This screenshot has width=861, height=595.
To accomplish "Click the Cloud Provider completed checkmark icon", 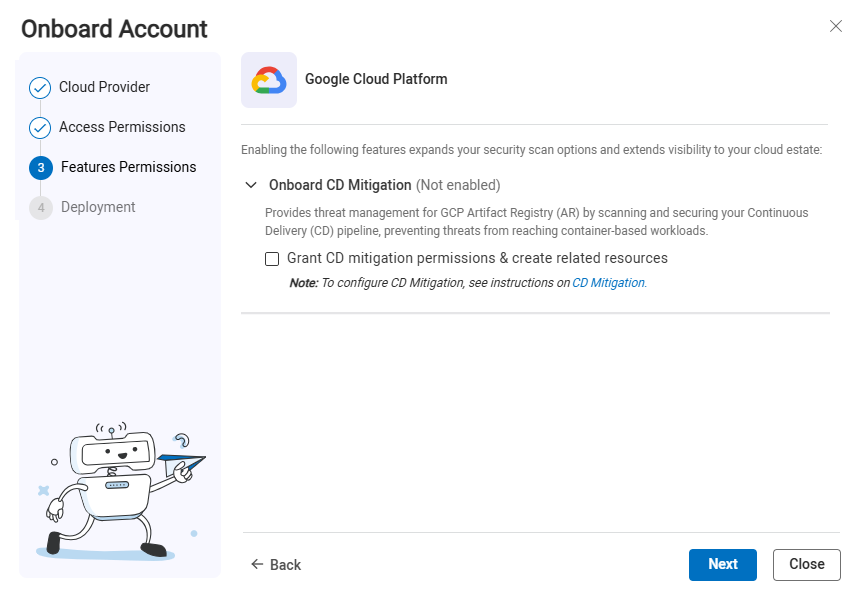I will [x=40, y=88].
